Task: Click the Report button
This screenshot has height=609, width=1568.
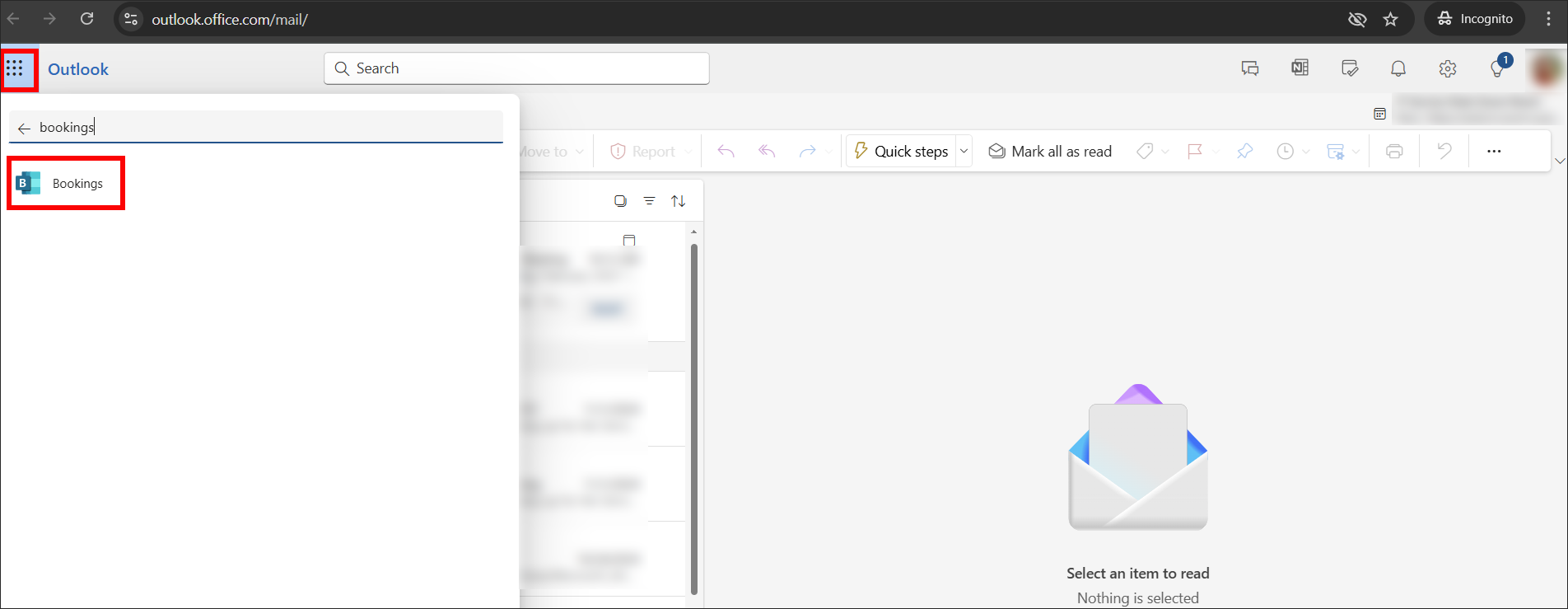Action: coord(642,152)
